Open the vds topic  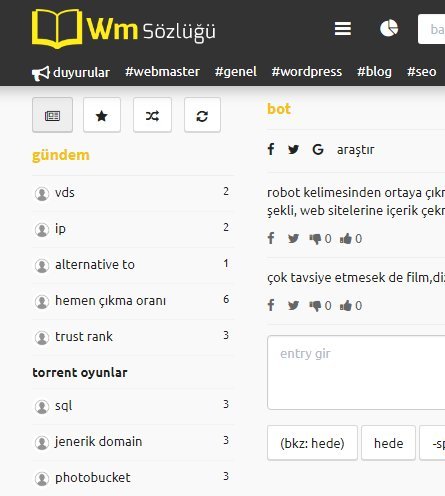click(65, 193)
